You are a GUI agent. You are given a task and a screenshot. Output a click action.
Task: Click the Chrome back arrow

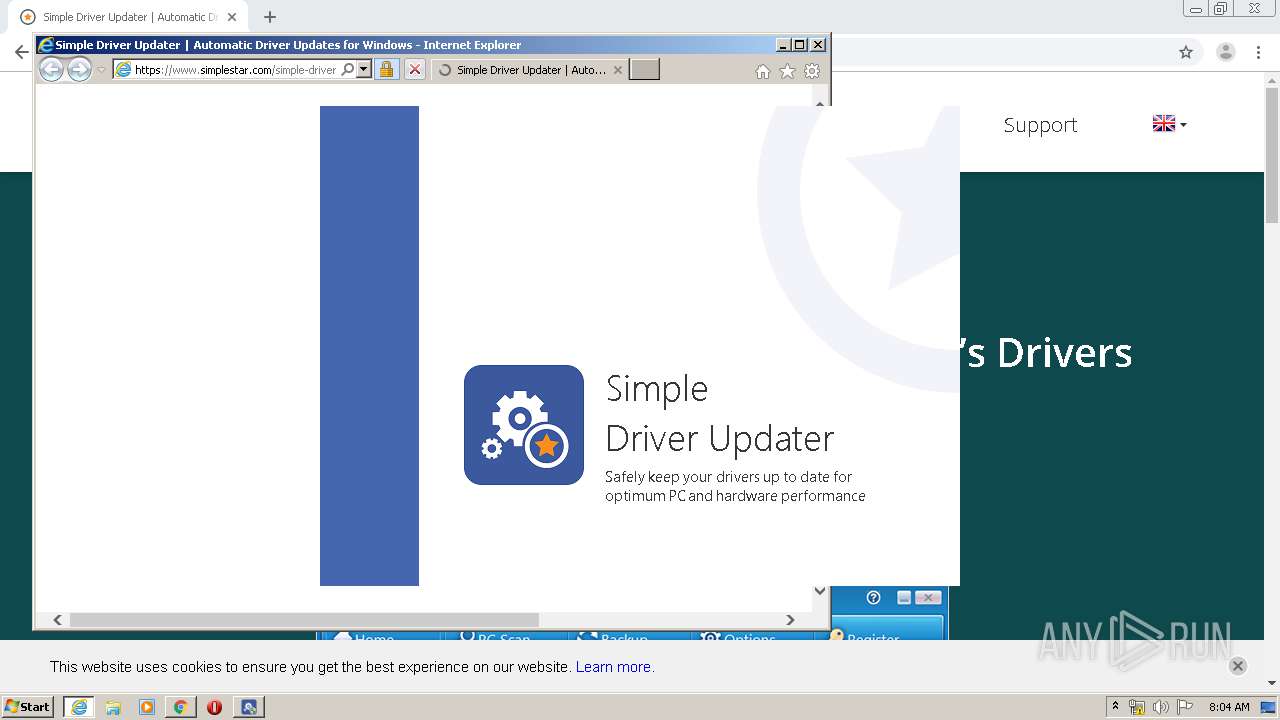coord(21,52)
